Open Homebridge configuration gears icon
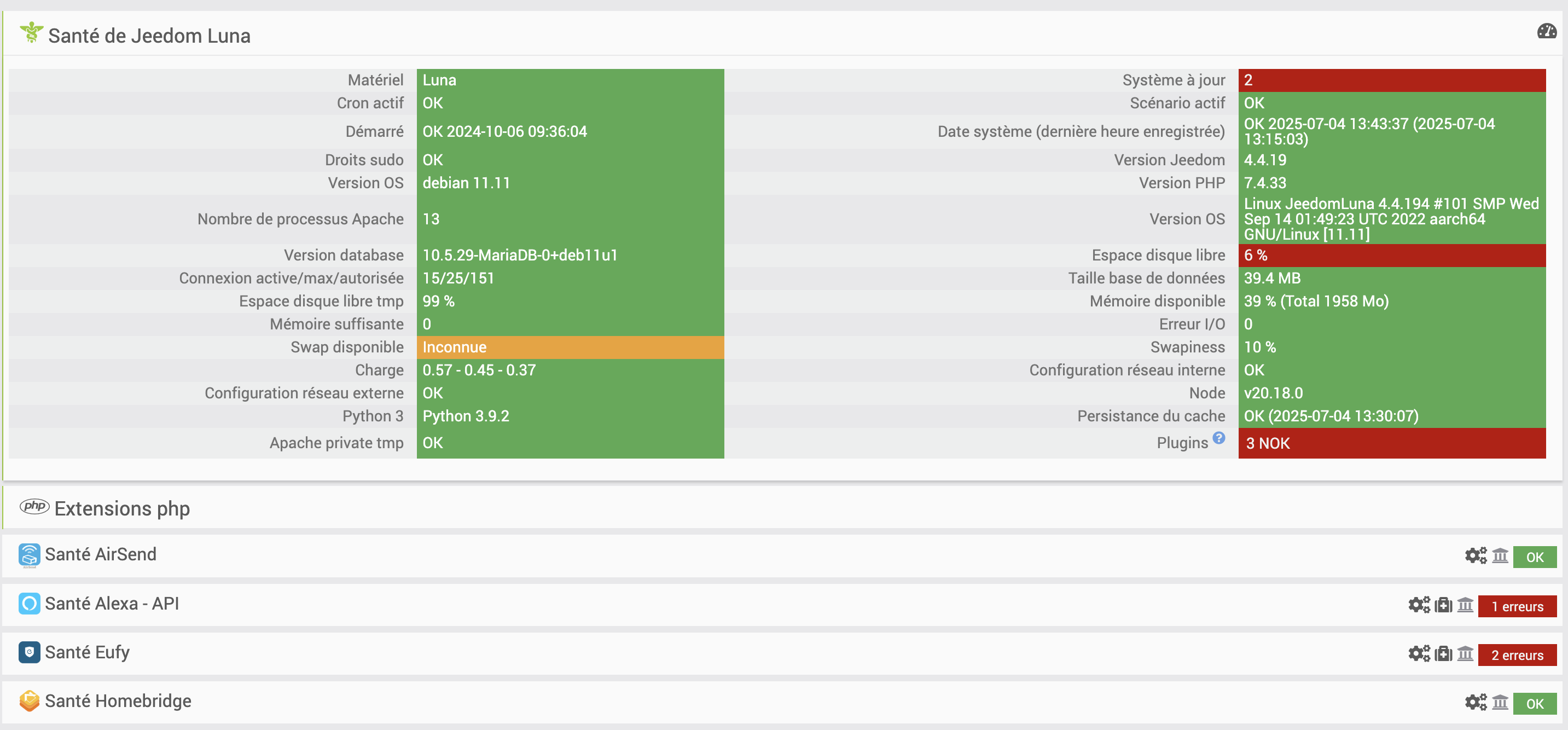Screen dimensions: 1568x730 pos(1476,702)
